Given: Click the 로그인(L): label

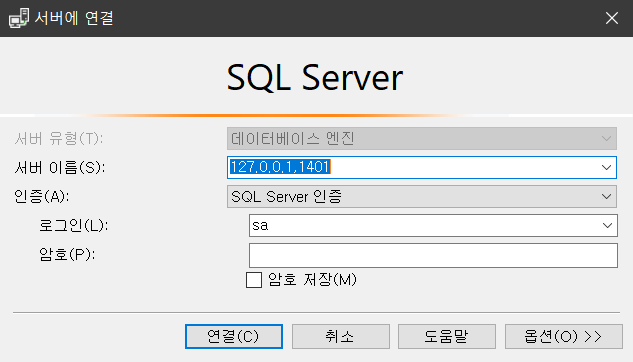Looking at the screenshot, I should pos(73,226).
